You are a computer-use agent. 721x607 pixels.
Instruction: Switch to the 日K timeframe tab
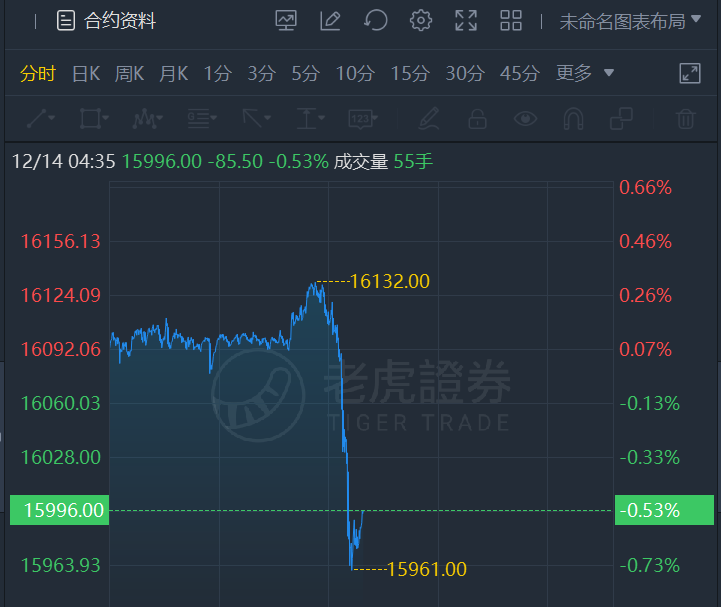tap(86, 73)
